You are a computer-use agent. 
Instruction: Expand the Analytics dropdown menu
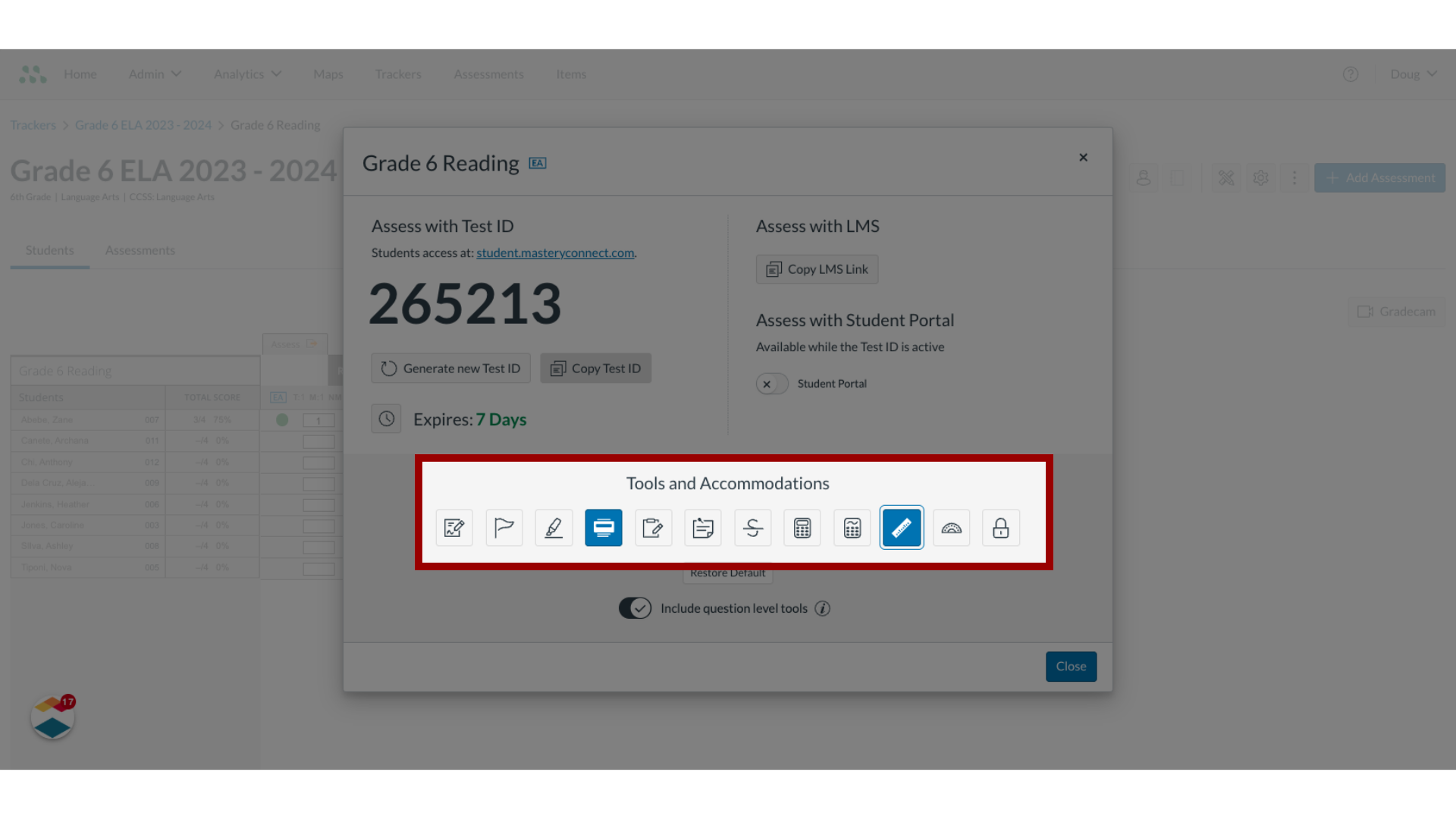pos(246,74)
